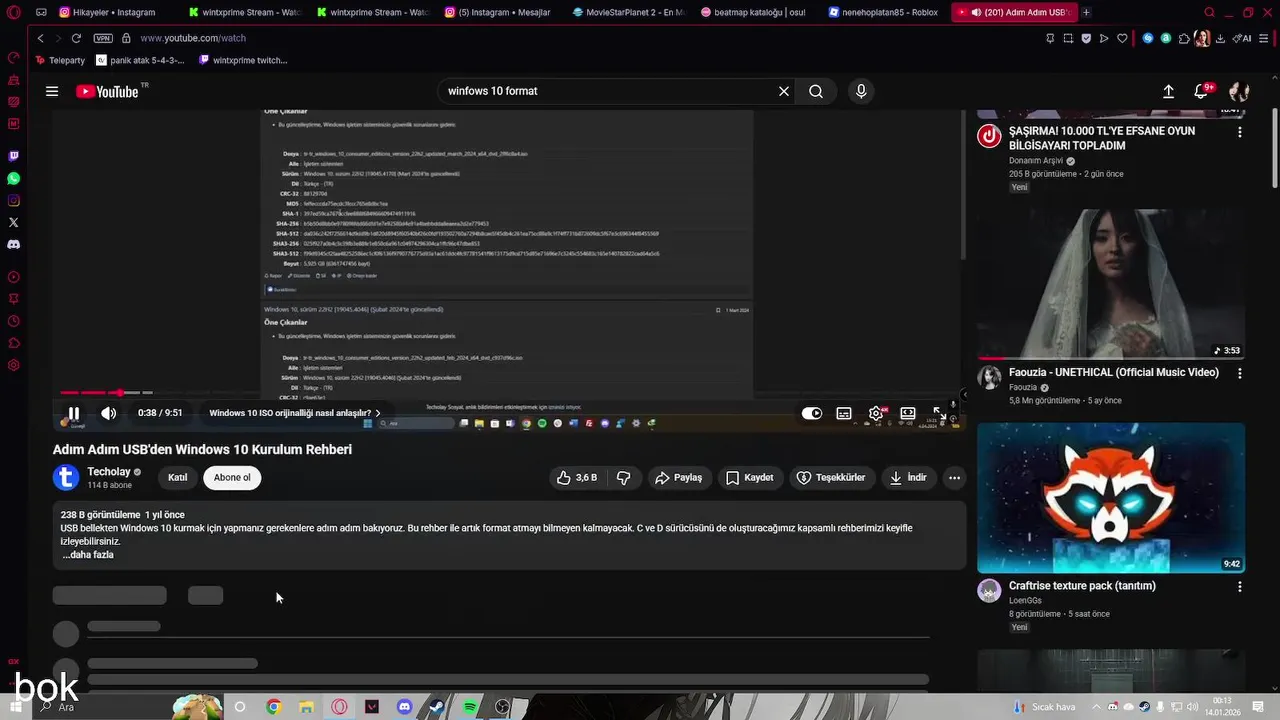Switch to (5) Instagram • Mesajlar tab
Image resolution: width=1280 pixels, height=720 pixels.
[500, 12]
